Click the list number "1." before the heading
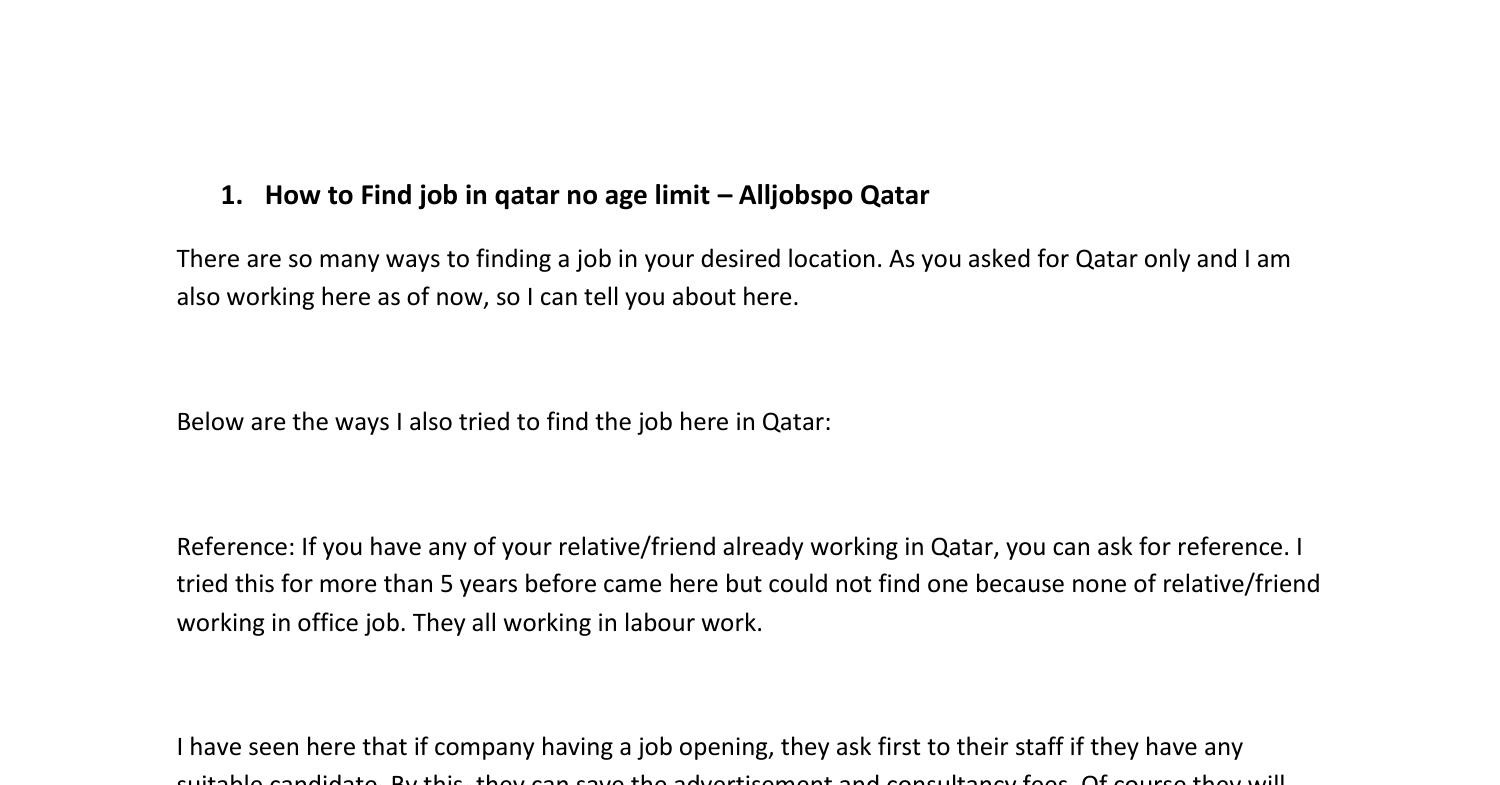 (x=231, y=195)
